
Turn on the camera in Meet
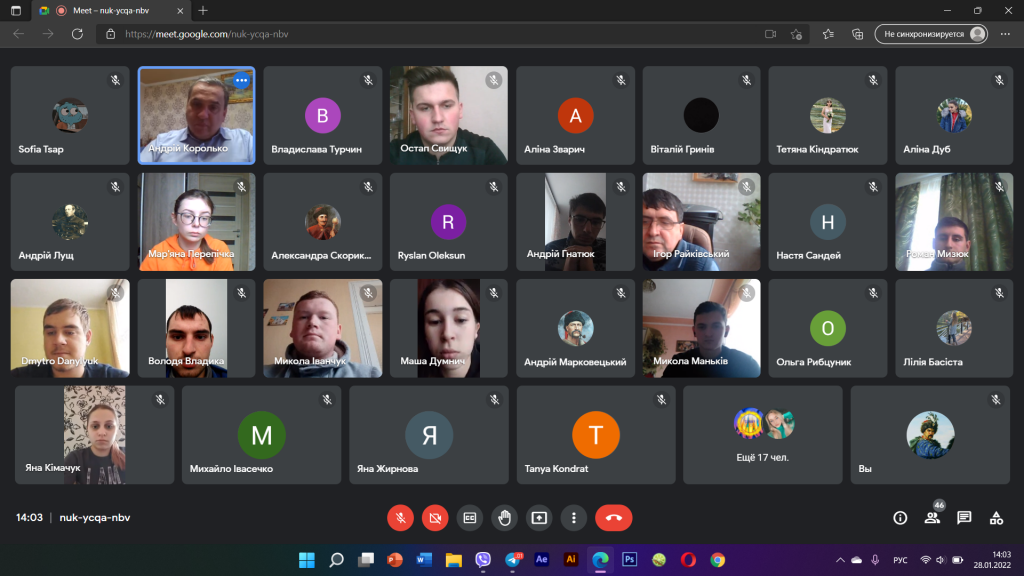[x=435, y=517]
